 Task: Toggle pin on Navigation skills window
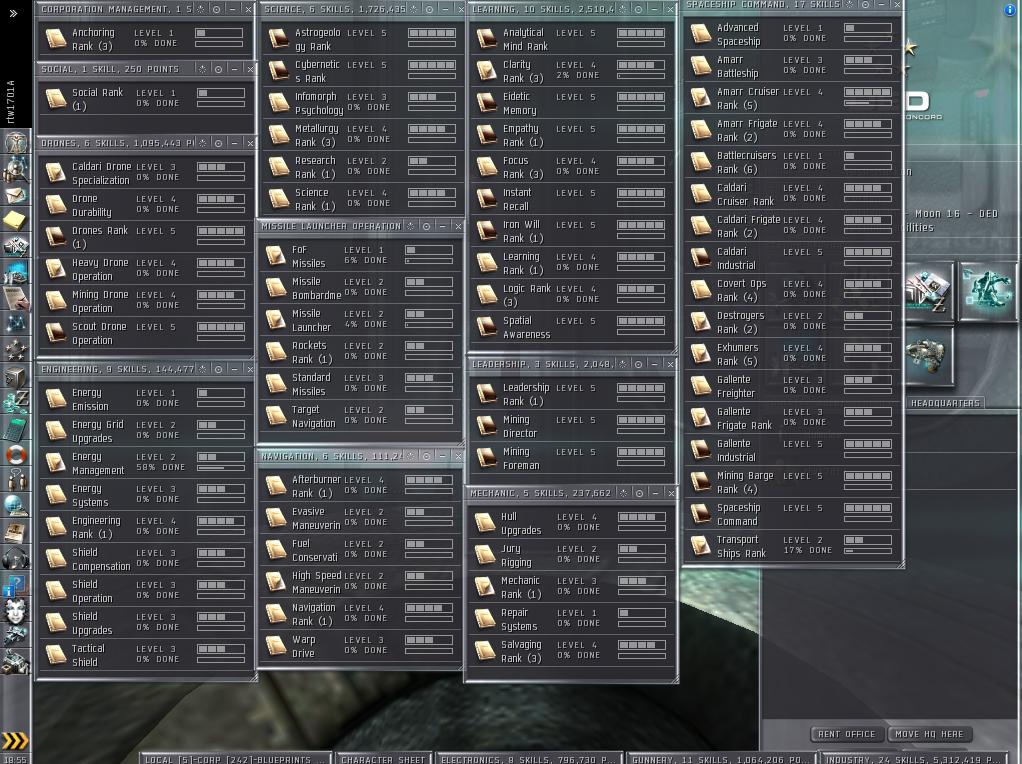coord(411,456)
